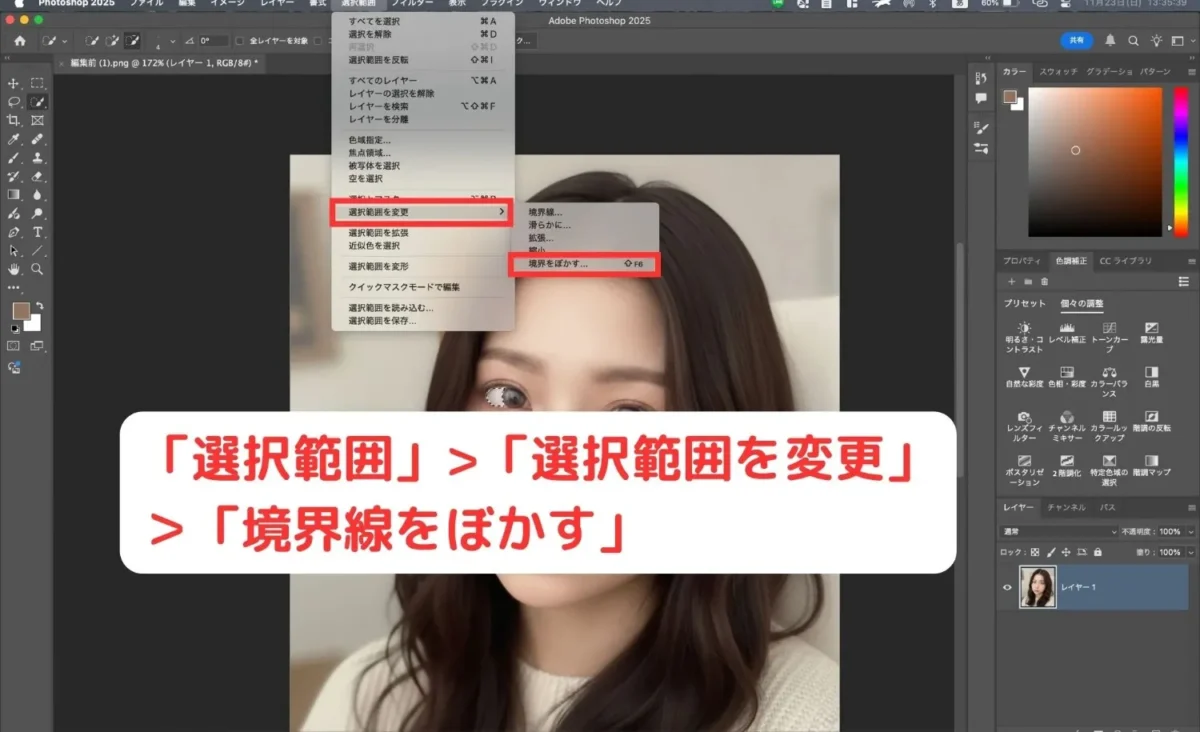The height and width of the screenshot is (732, 1200).
Task: Open フィルター menu in menu bar
Action: tap(412, 4)
